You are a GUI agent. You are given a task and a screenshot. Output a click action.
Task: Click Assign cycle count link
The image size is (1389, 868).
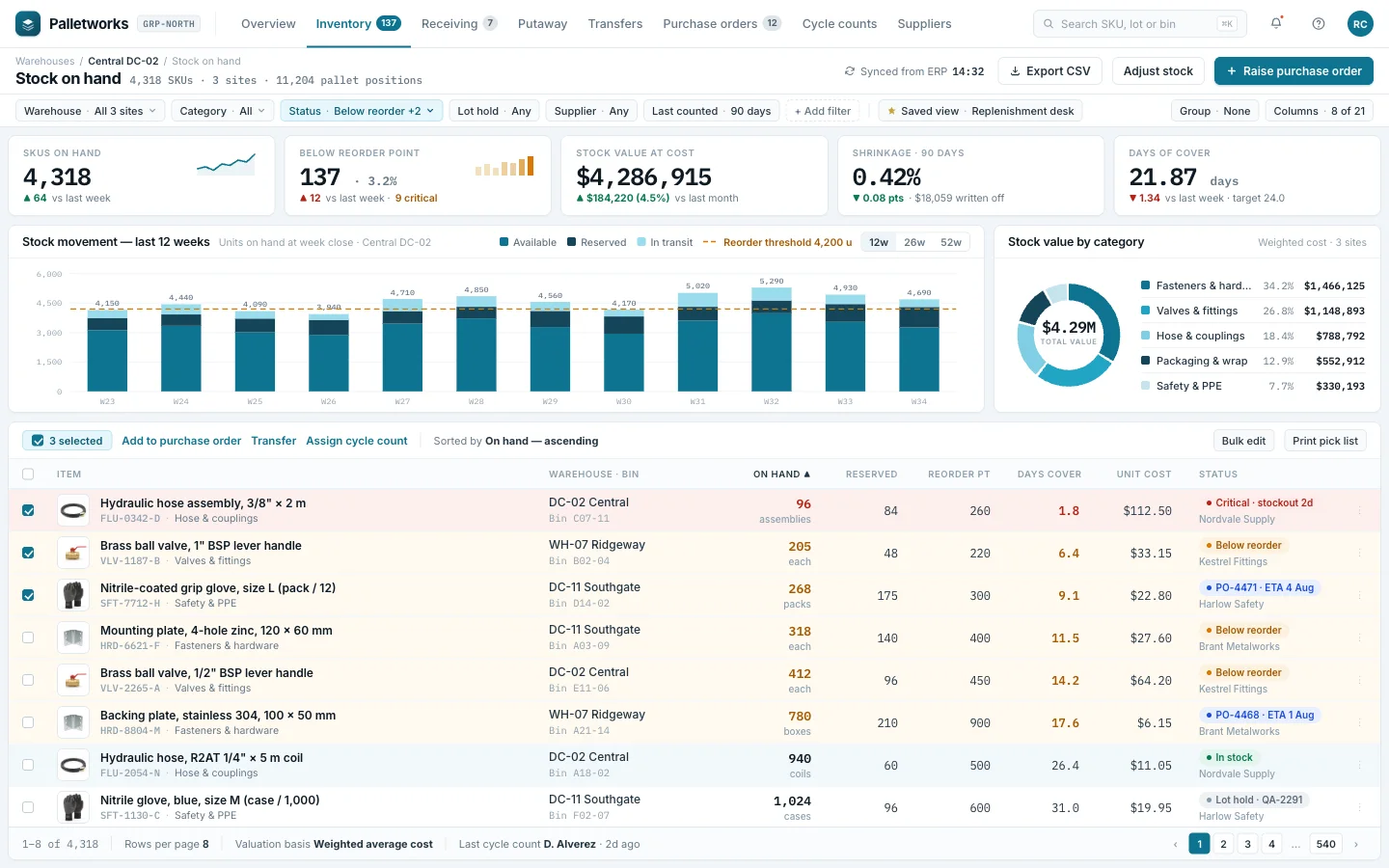(357, 441)
